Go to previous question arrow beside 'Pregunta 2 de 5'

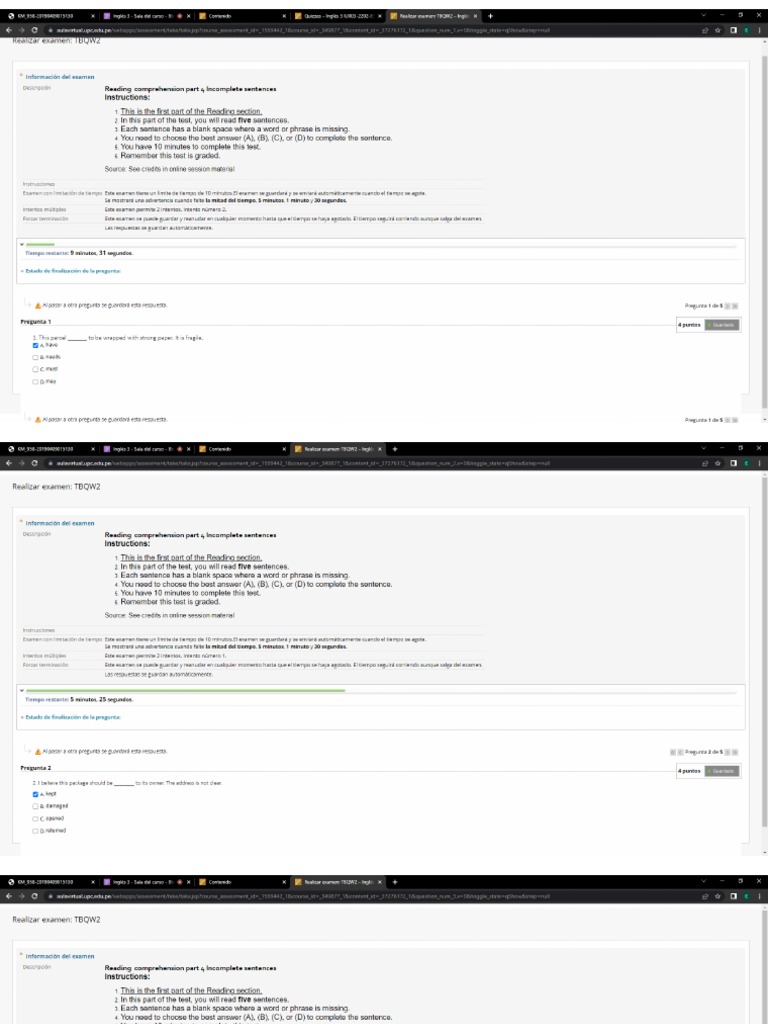coord(680,752)
